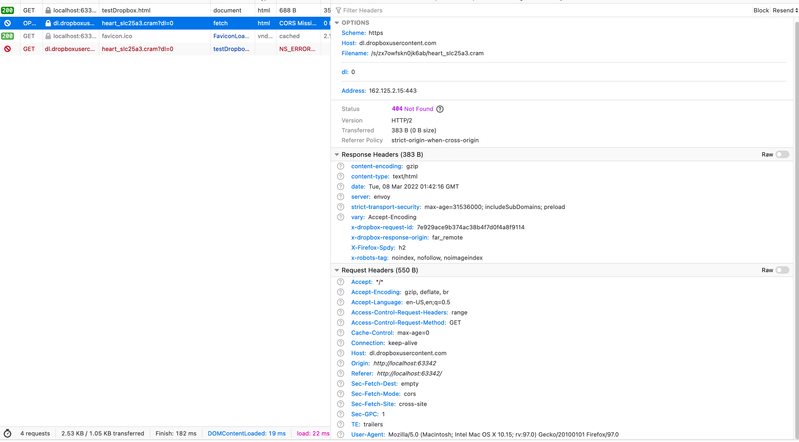Viewport: 799px width, 442px height.
Task: Open help icon for the server header
Action: 340,197
